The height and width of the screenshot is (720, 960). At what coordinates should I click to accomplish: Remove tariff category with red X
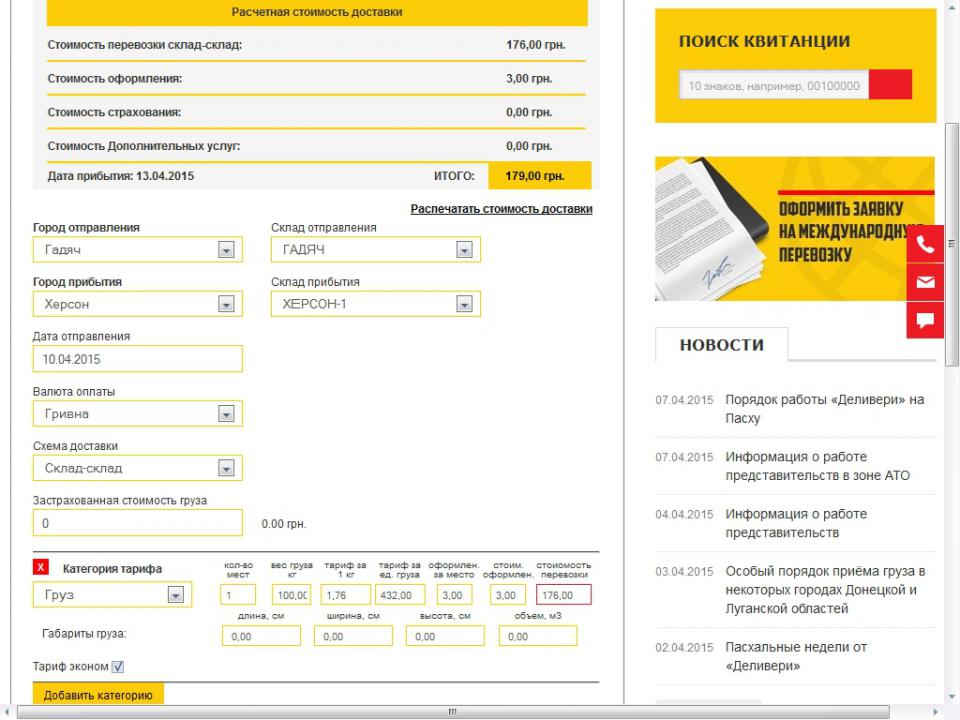coord(41,569)
